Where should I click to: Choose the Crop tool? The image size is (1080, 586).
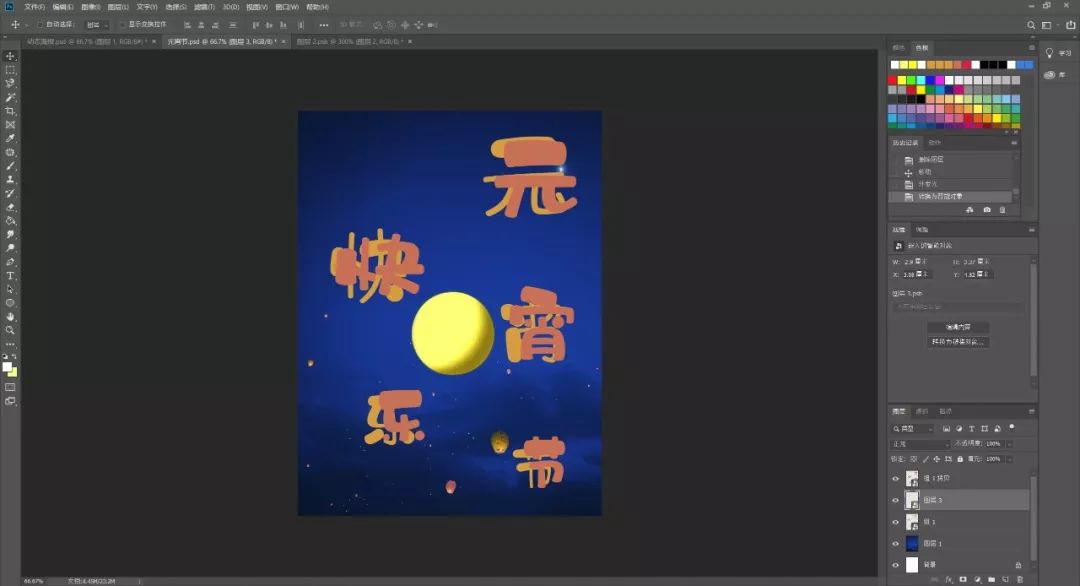point(11,111)
